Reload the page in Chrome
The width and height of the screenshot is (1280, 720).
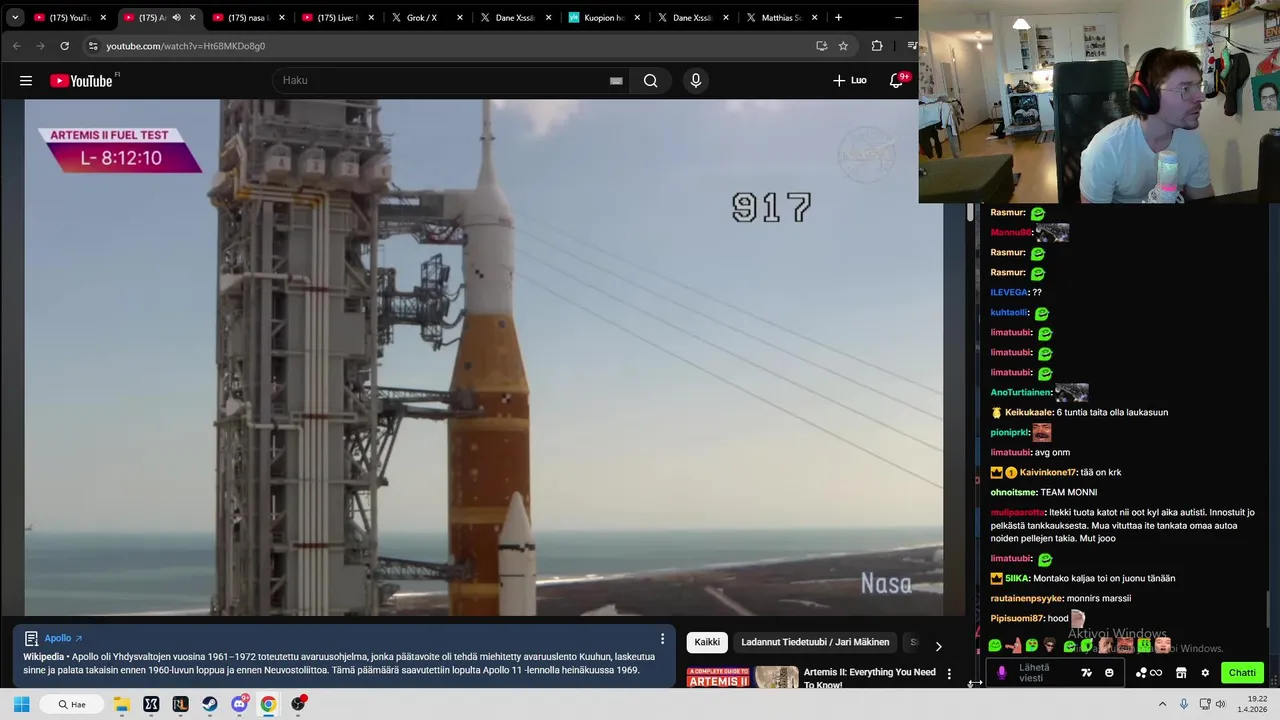click(x=64, y=46)
